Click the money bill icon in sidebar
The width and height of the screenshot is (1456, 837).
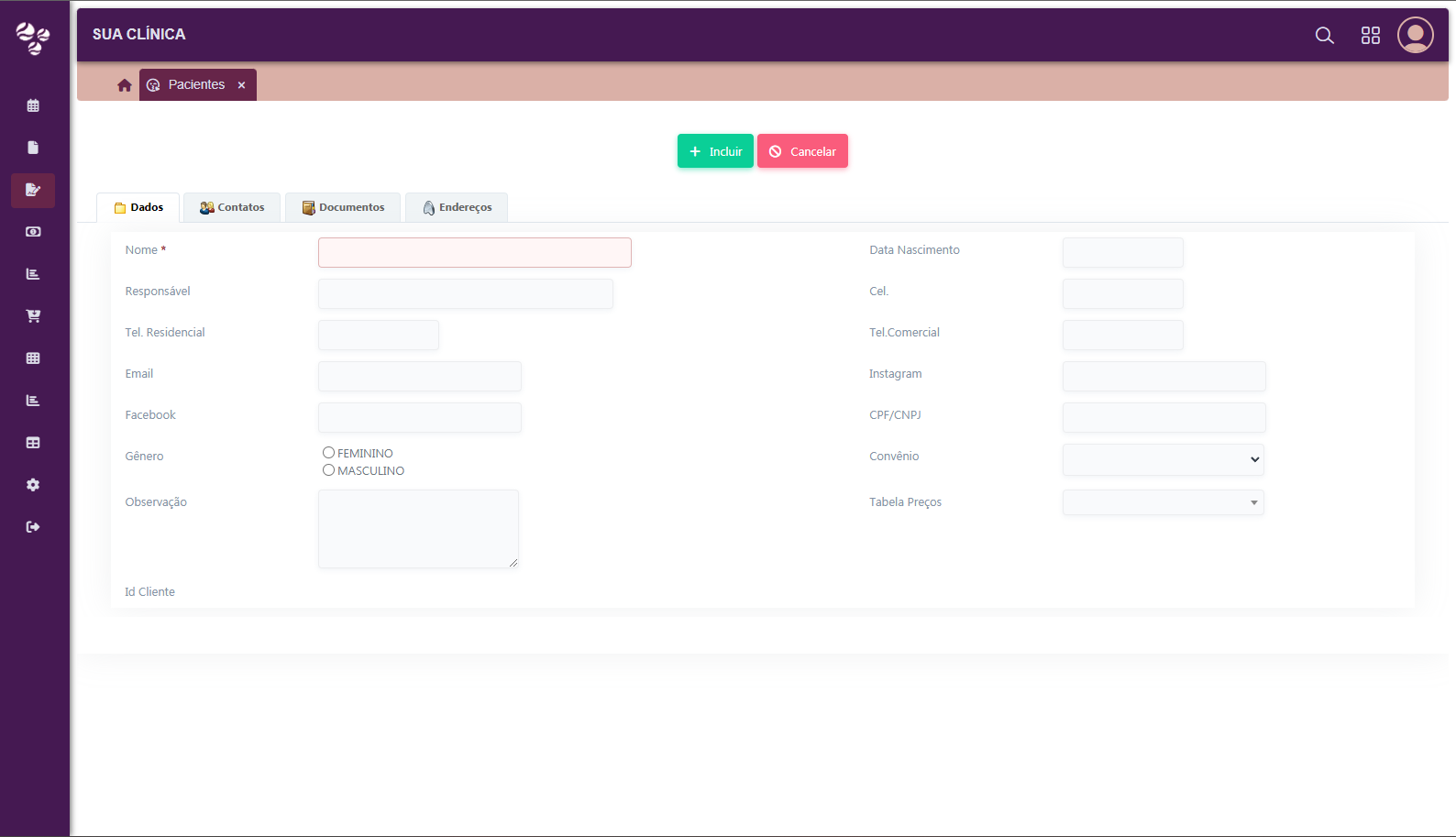point(33,232)
